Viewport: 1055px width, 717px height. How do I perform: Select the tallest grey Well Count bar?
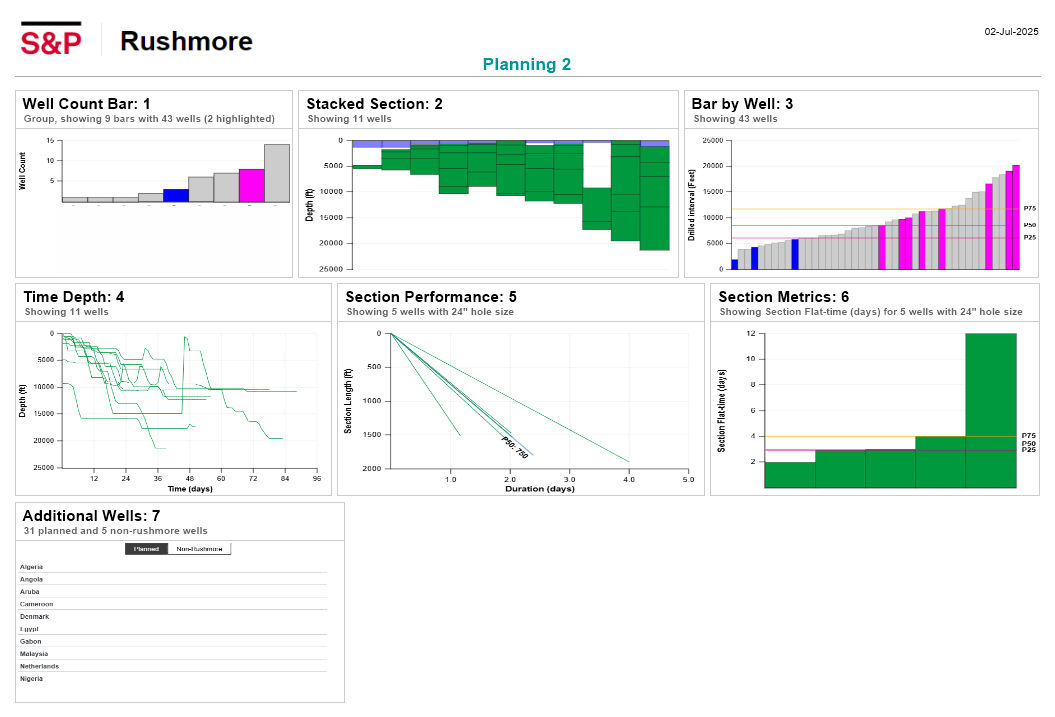click(x=277, y=173)
